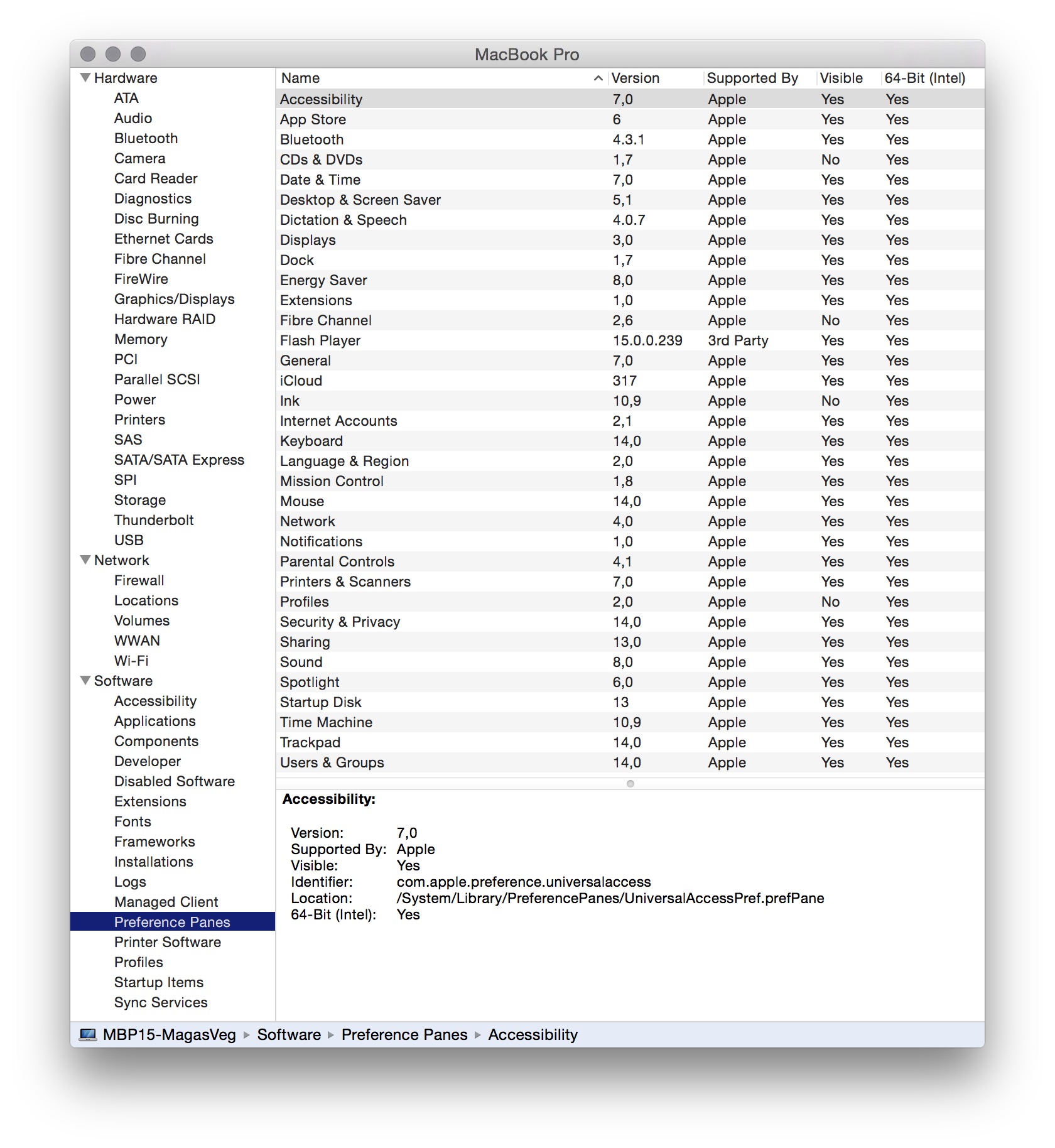Image resolution: width=1055 pixels, height=1148 pixels.
Task: Select the Ink preference pane row
Action: 630,401
